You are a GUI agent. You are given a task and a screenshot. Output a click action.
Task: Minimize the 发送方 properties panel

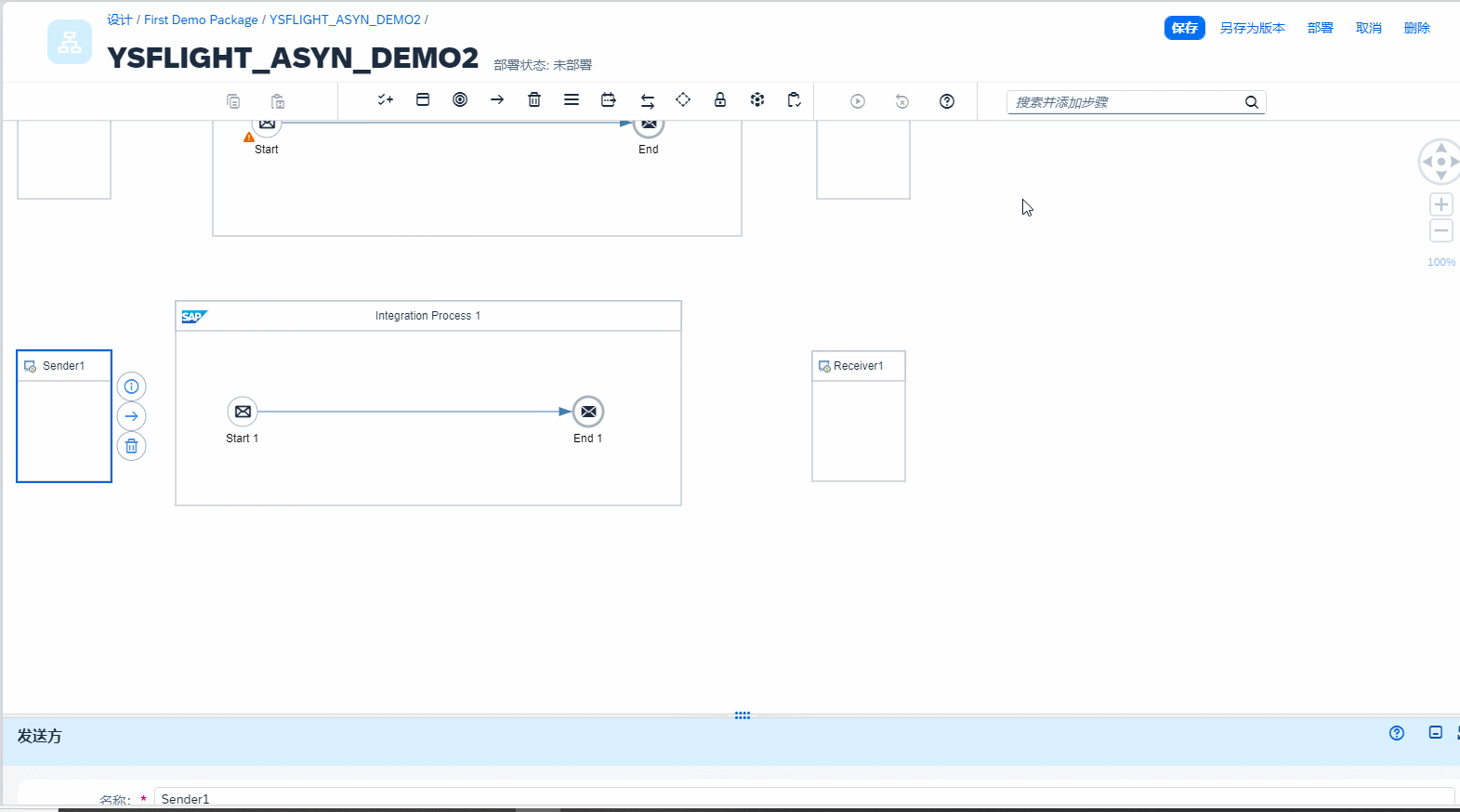pyautogui.click(x=1436, y=733)
